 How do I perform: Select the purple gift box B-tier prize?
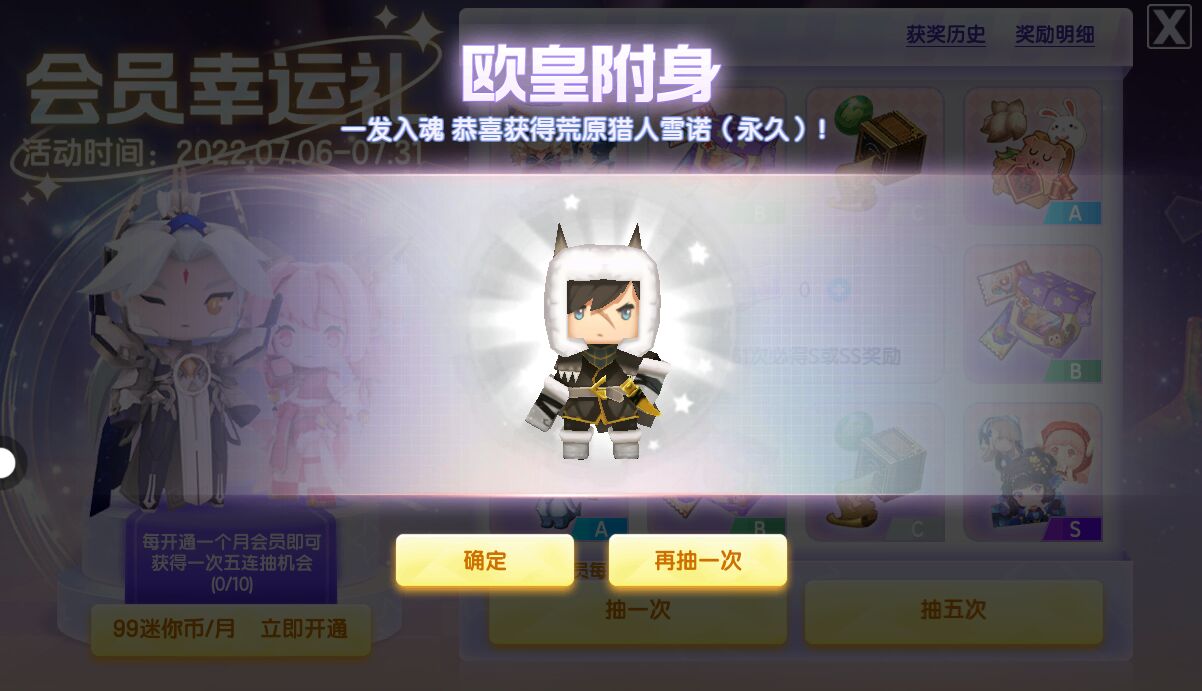tap(1033, 314)
